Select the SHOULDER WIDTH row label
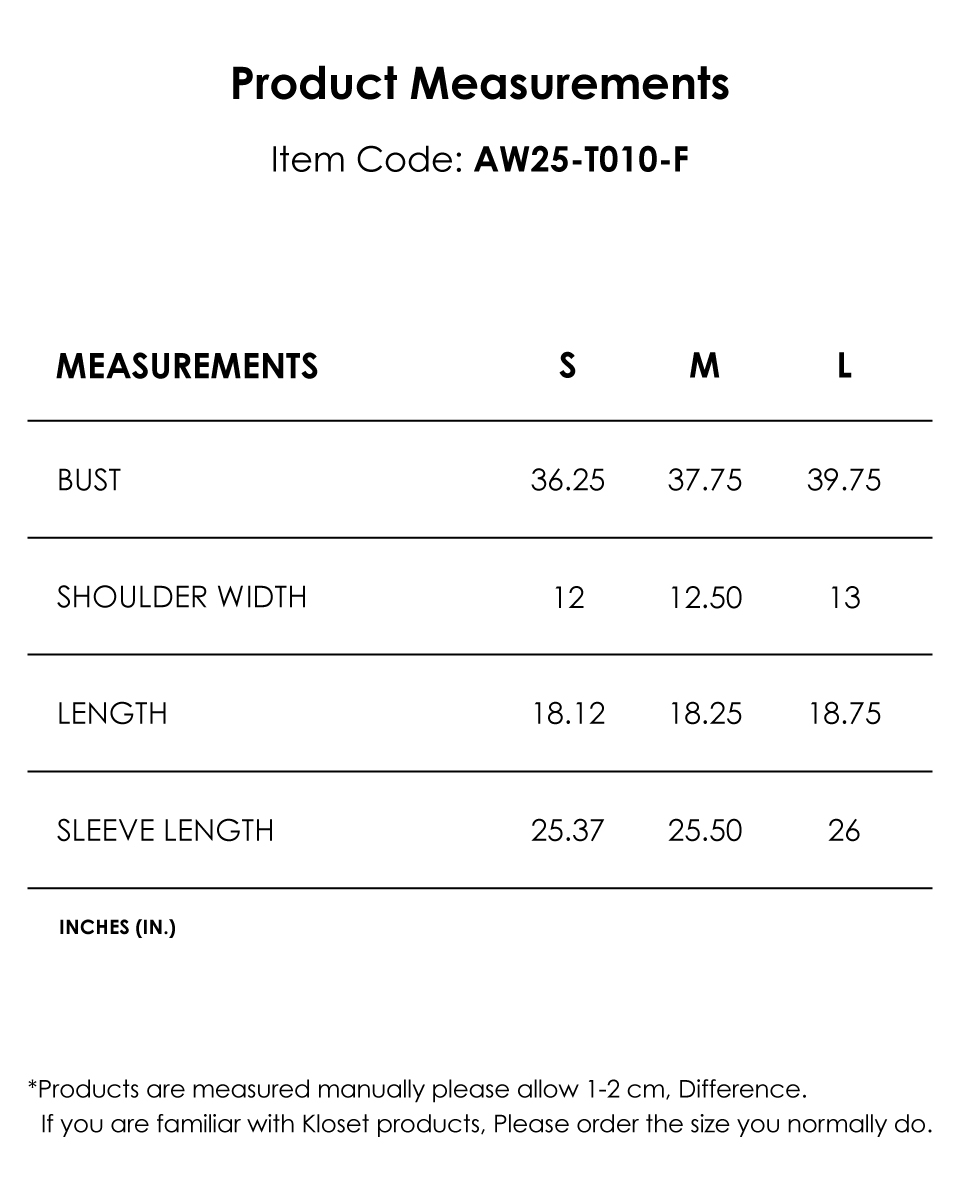Image resolution: width=960 pixels, height=1200 pixels. click(x=181, y=597)
